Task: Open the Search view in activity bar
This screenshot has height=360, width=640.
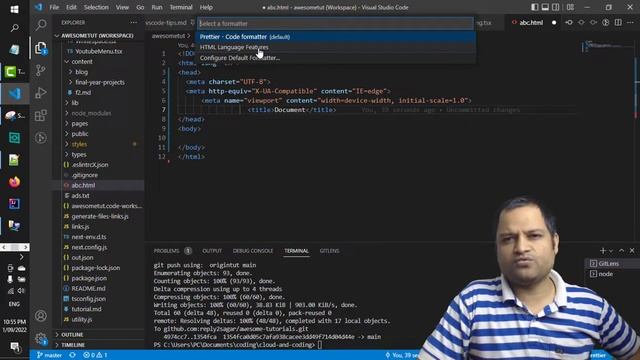Action: (x=40, y=25)
